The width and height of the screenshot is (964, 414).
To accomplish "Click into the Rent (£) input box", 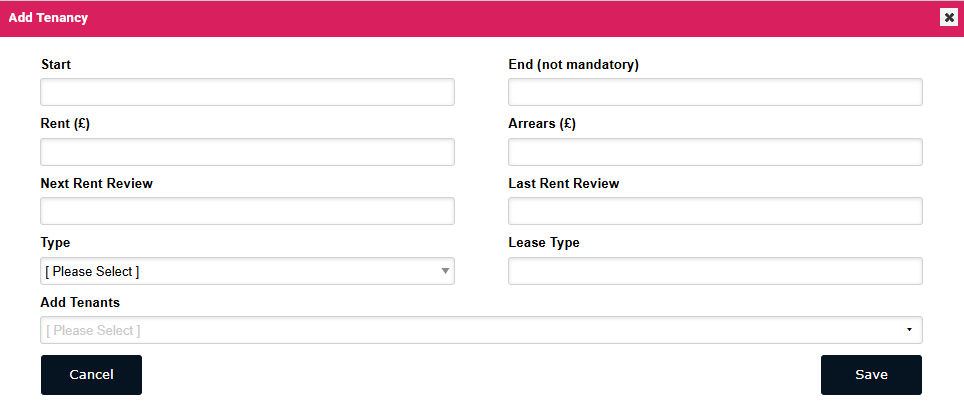I will click(247, 152).
